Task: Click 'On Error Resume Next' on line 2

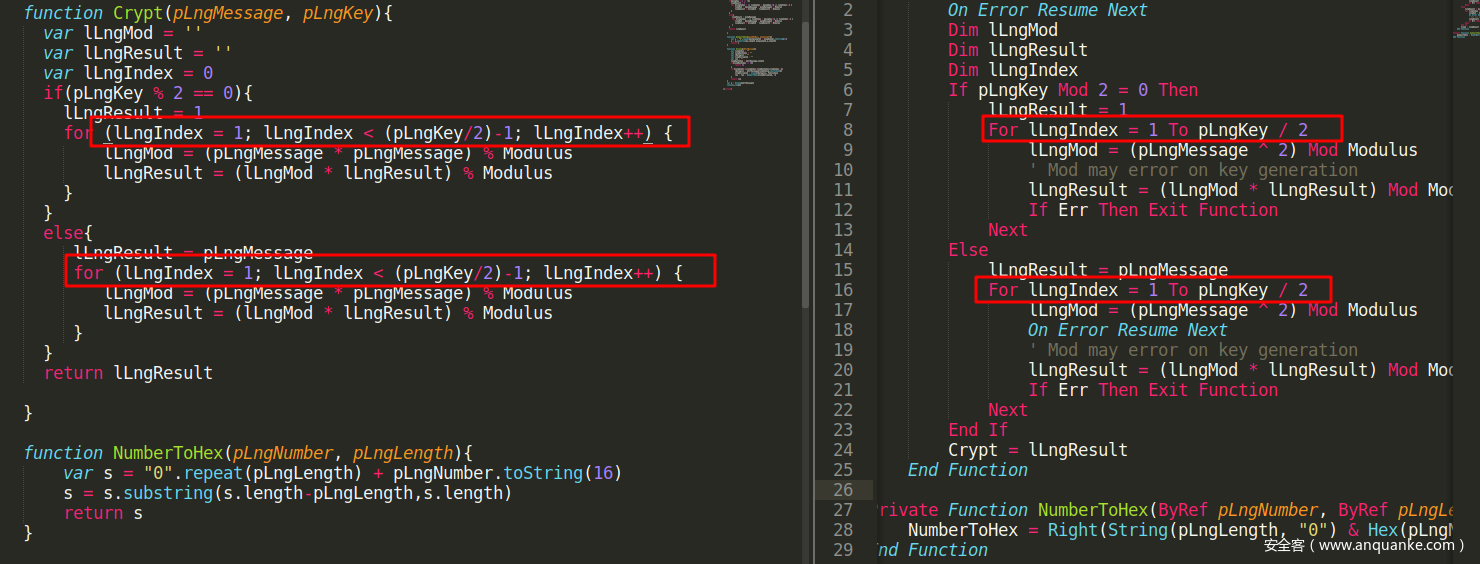Action: [x=1048, y=10]
